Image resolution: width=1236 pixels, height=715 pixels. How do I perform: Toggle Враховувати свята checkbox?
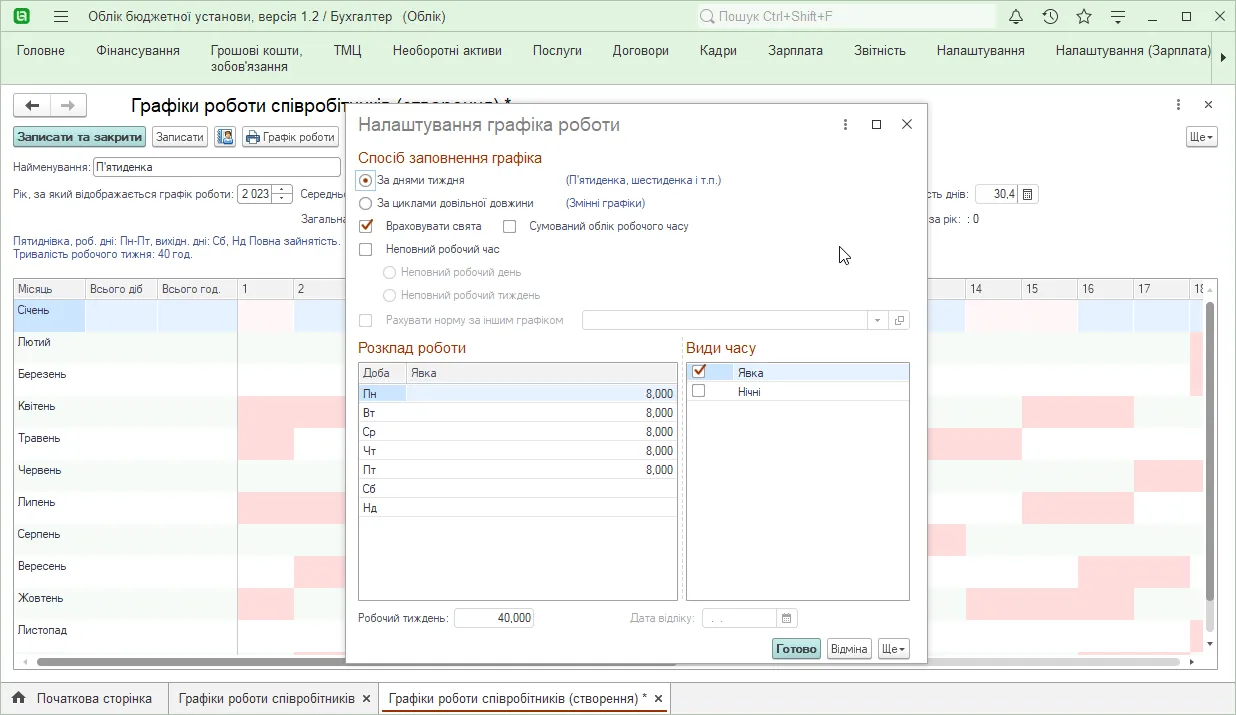point(366,226)
